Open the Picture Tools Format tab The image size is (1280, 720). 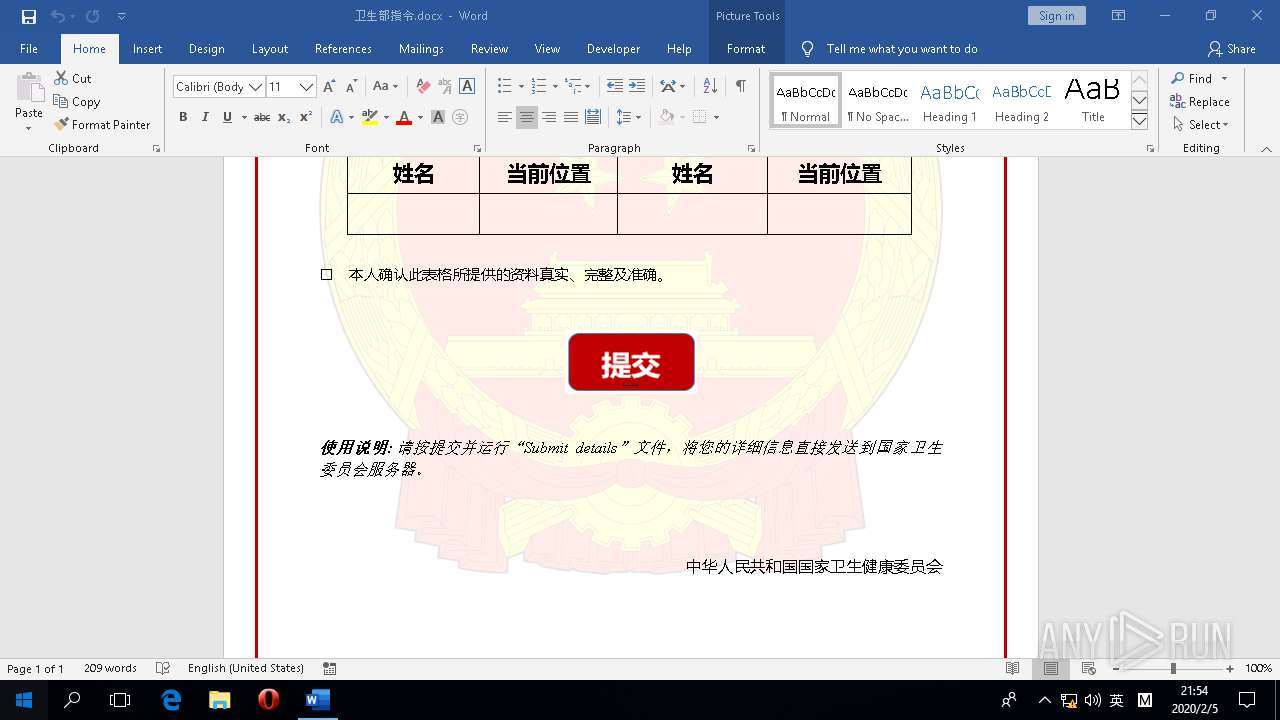[x=746, y=48]
